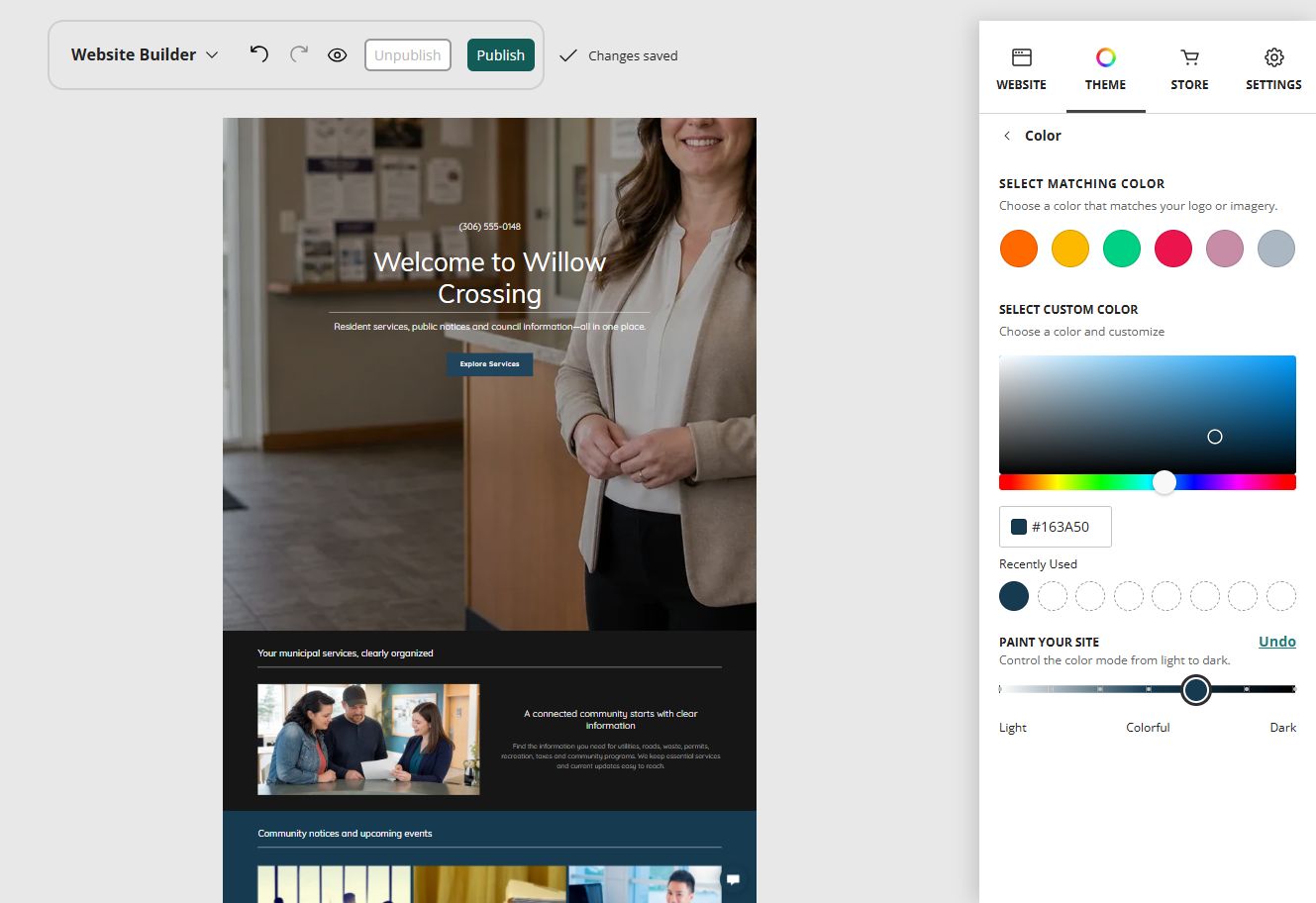Click the redo arrow icon in toolbar
The width and height of the screenshot is (1316, 903).
pyautogui.click(x=299, y=54)
